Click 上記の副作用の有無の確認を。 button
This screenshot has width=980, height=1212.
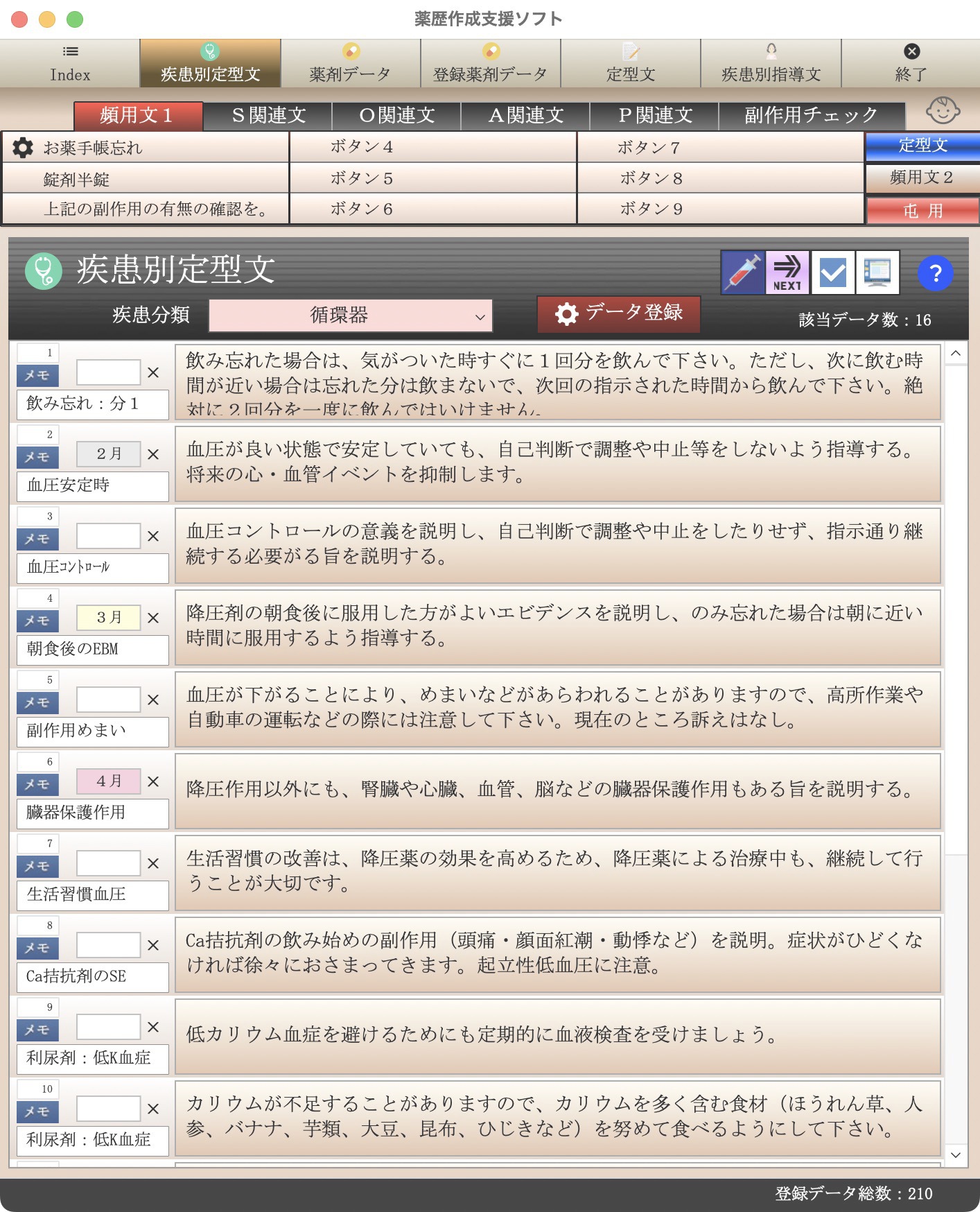(x=146, y=209)
